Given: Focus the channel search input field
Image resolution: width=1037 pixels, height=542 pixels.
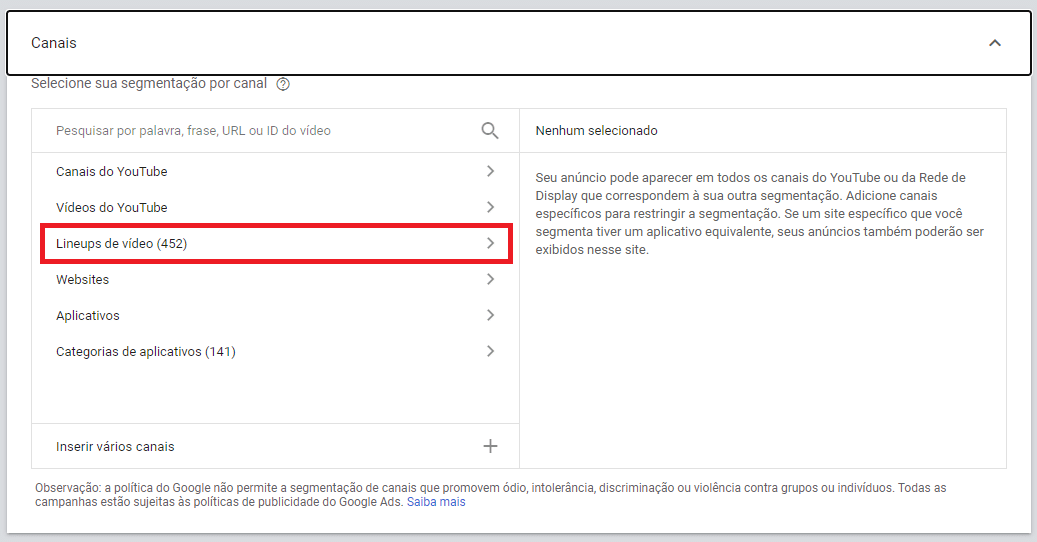Looking at the screenshot, I should [260, 131].
